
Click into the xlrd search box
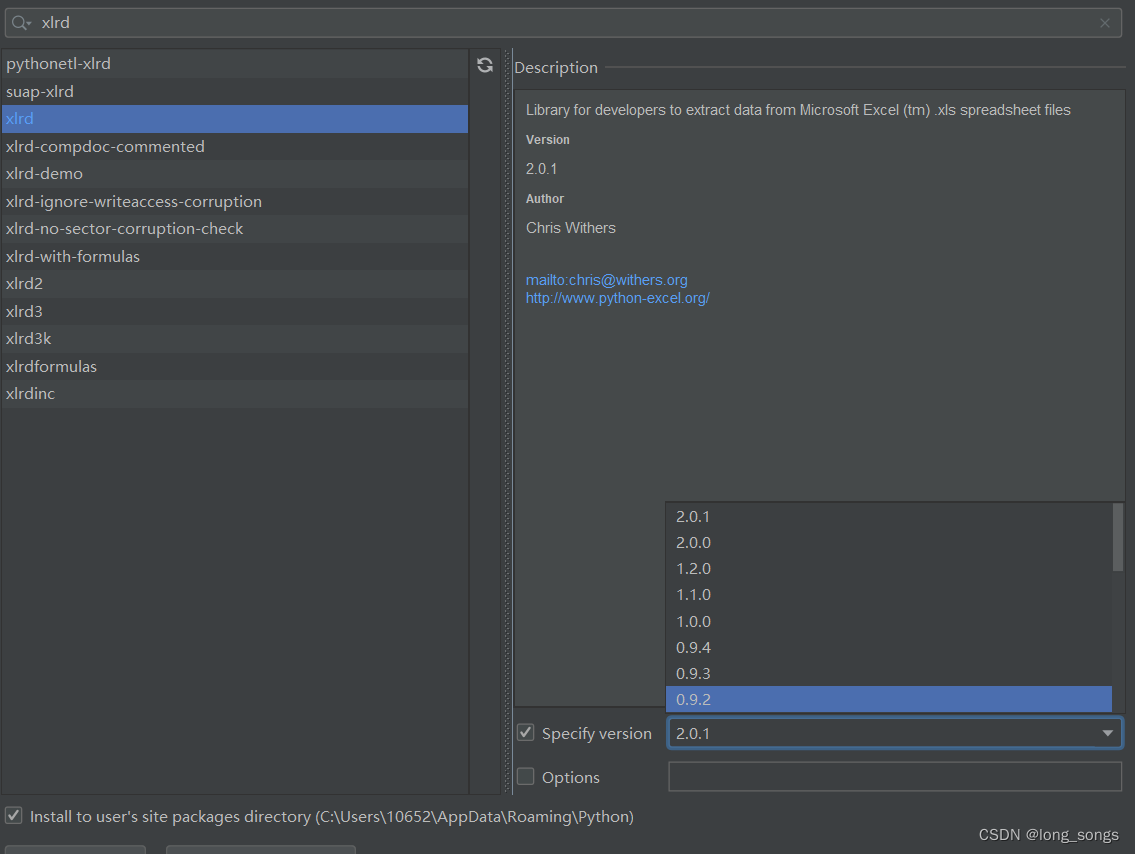(x=560, y=23)
